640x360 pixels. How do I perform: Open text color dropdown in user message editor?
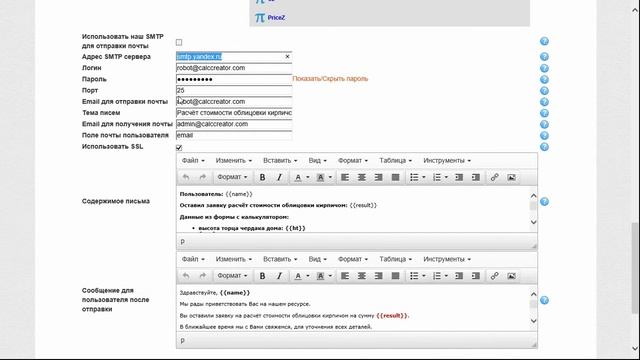[308, 276]
